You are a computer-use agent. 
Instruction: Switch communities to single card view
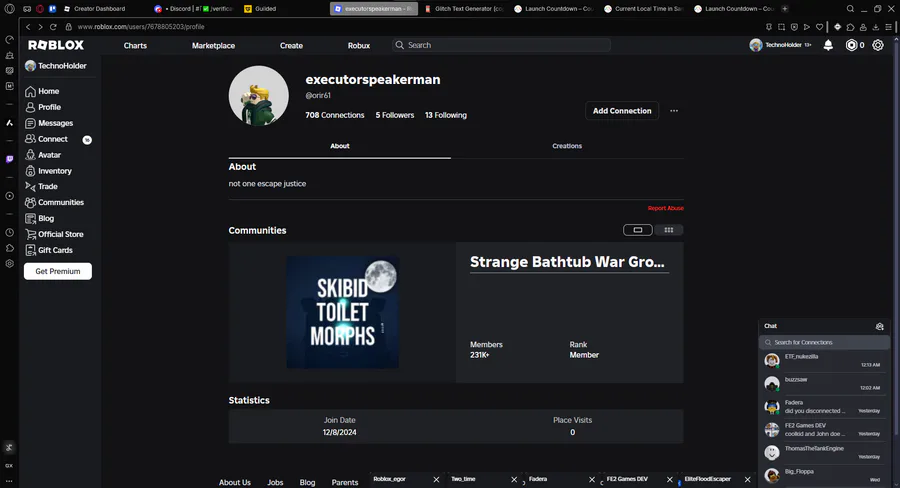[638, 230]
